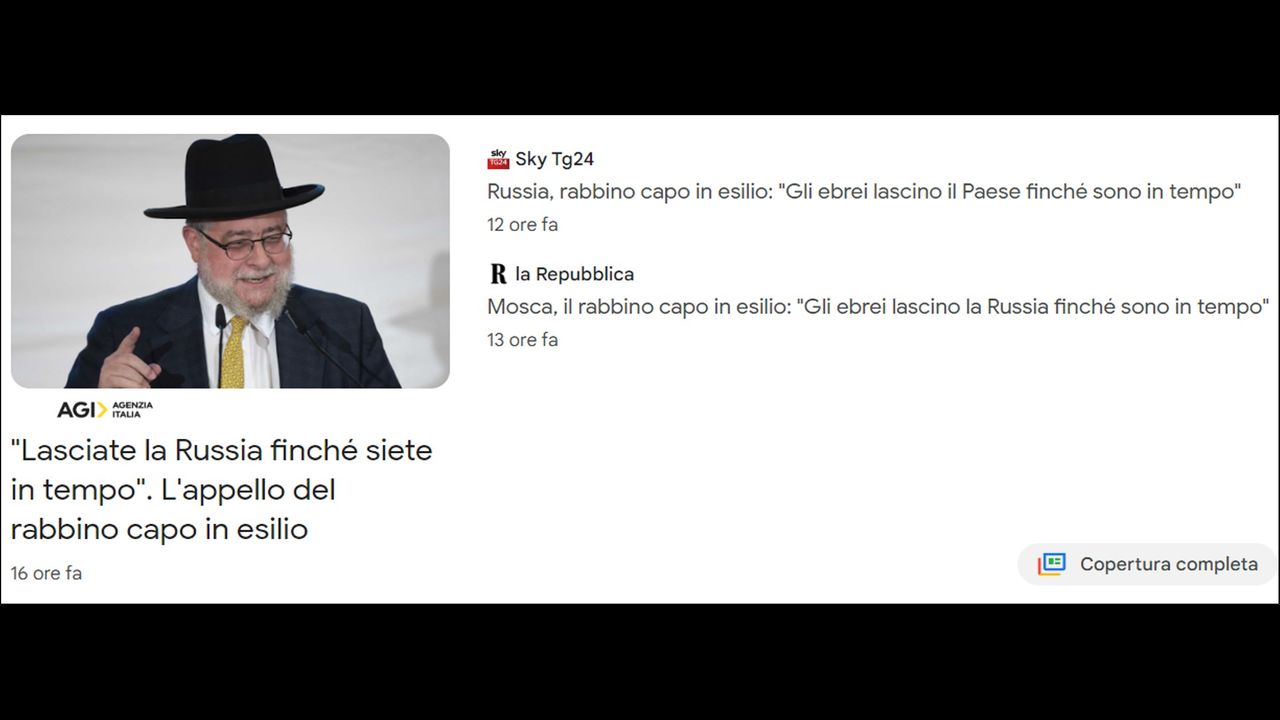The width and height of the screenshot is (1280, 720).
Task: Click the "16 ore fa" timestamp
Action: pyautogui.click(x=46, y=574)
